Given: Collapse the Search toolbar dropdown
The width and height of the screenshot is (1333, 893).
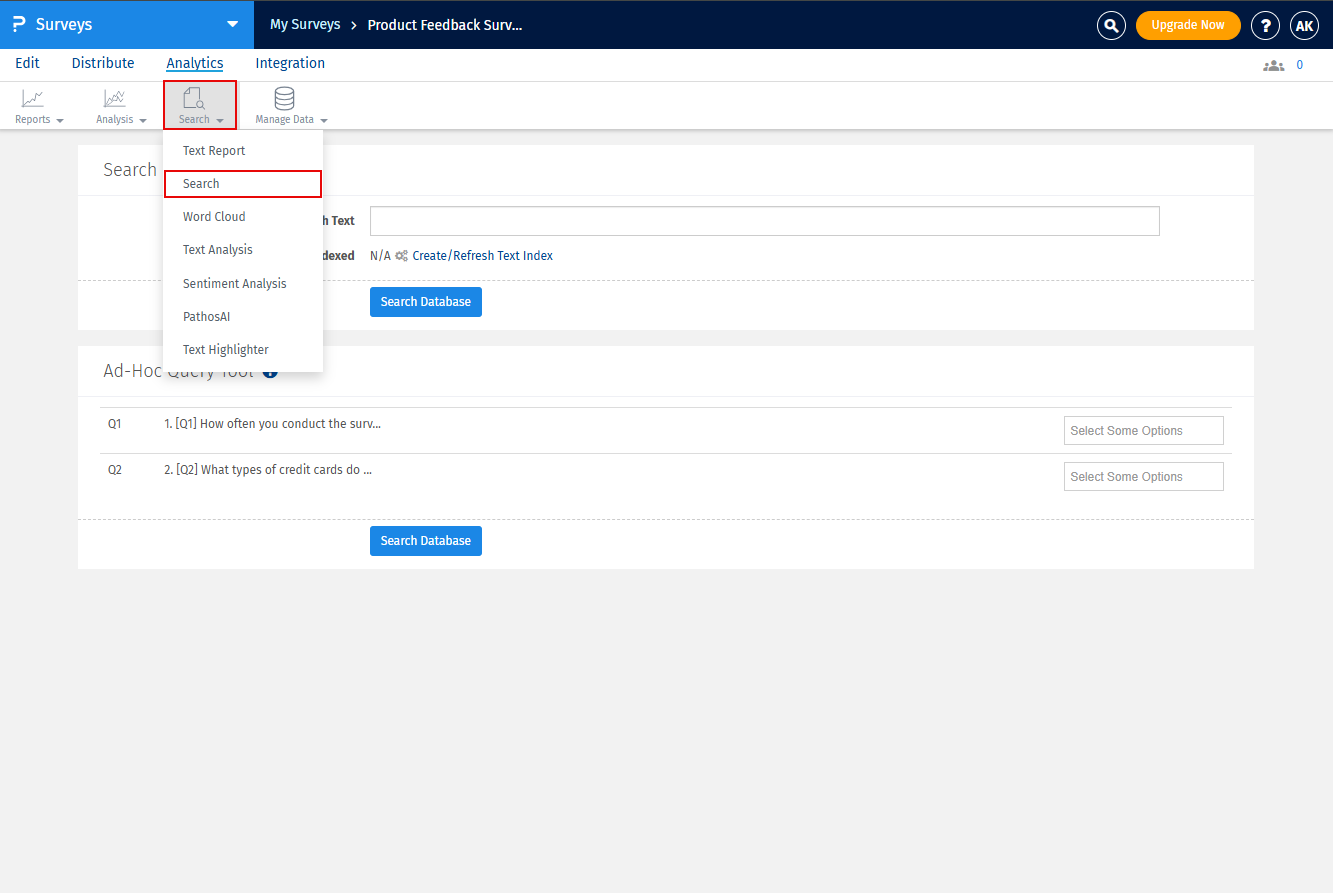Looking at the screenshot, I should (200, 105).
